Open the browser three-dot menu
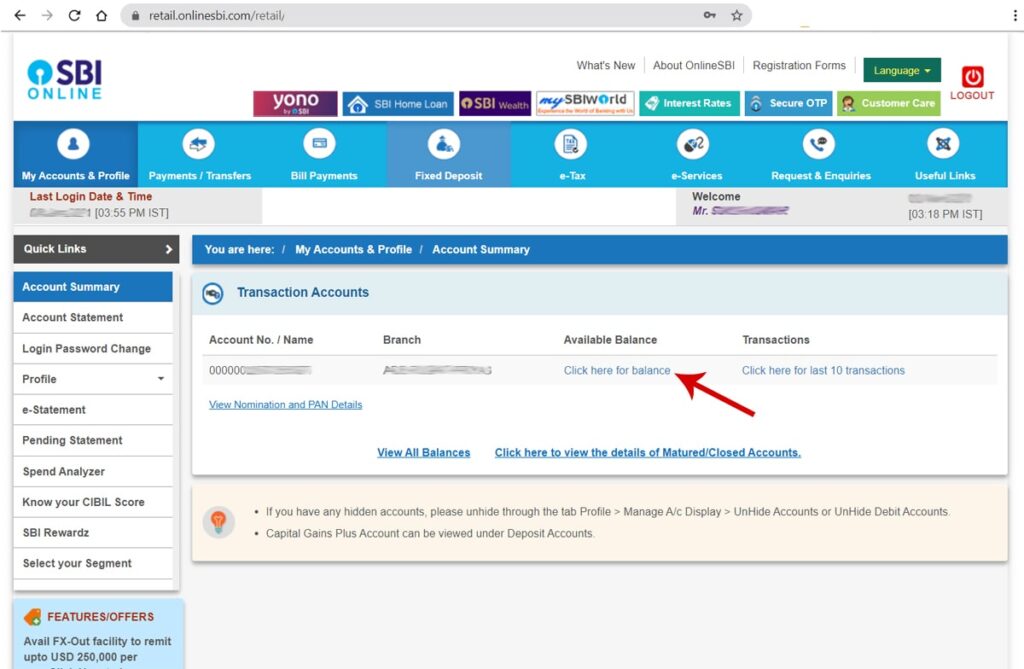Screen dimensions: 1024x669 point(1014,15)
